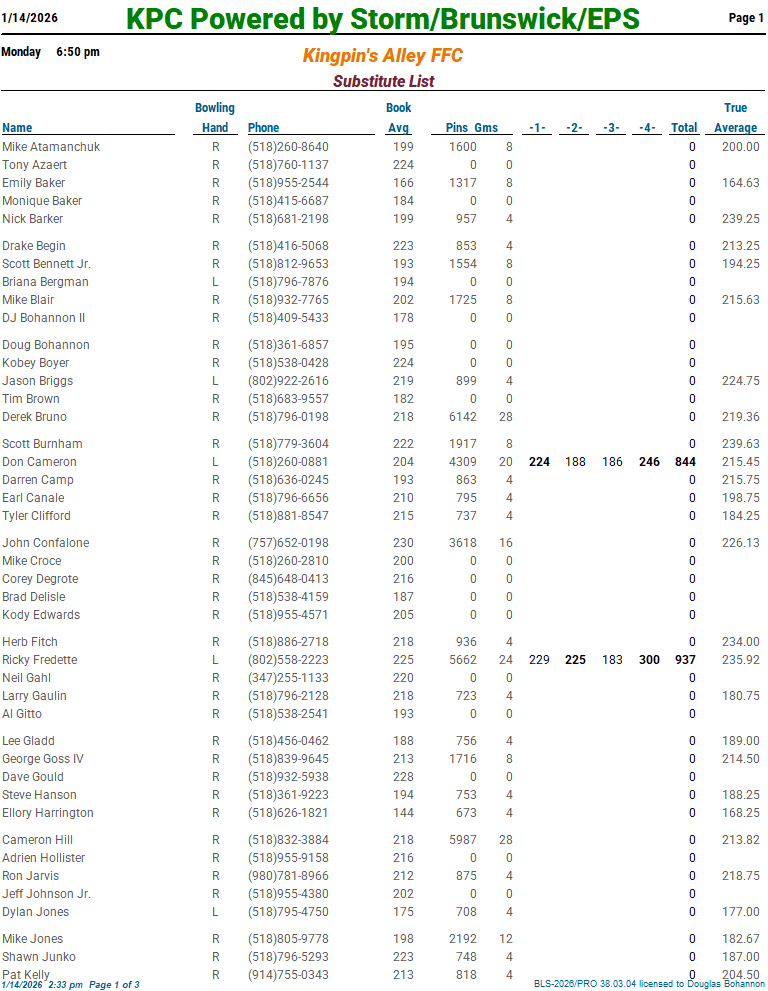Click John Confalone's phone number
Viewport: 768px width, 991px height.
(x=288, y=543)
